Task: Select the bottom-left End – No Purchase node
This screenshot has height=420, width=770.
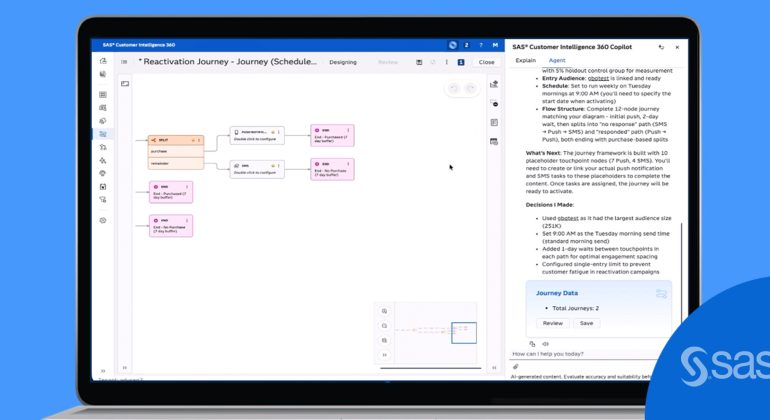Action: point(171,226)
